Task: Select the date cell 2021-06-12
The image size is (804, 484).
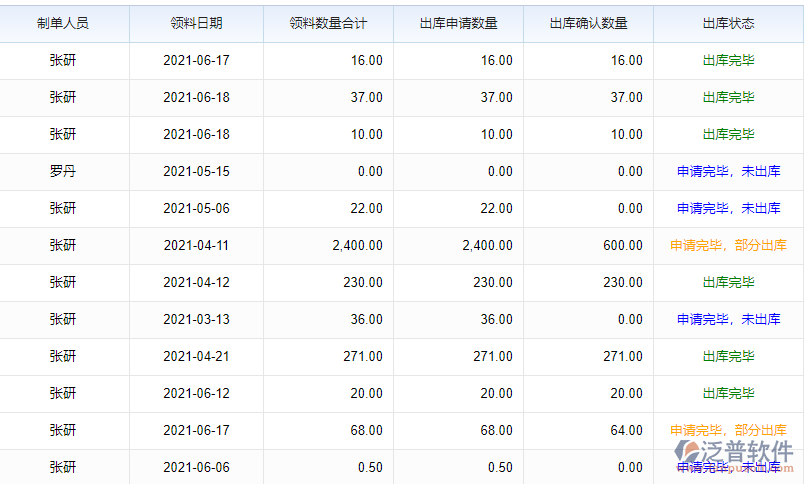Action: click(x=196, y=393)
